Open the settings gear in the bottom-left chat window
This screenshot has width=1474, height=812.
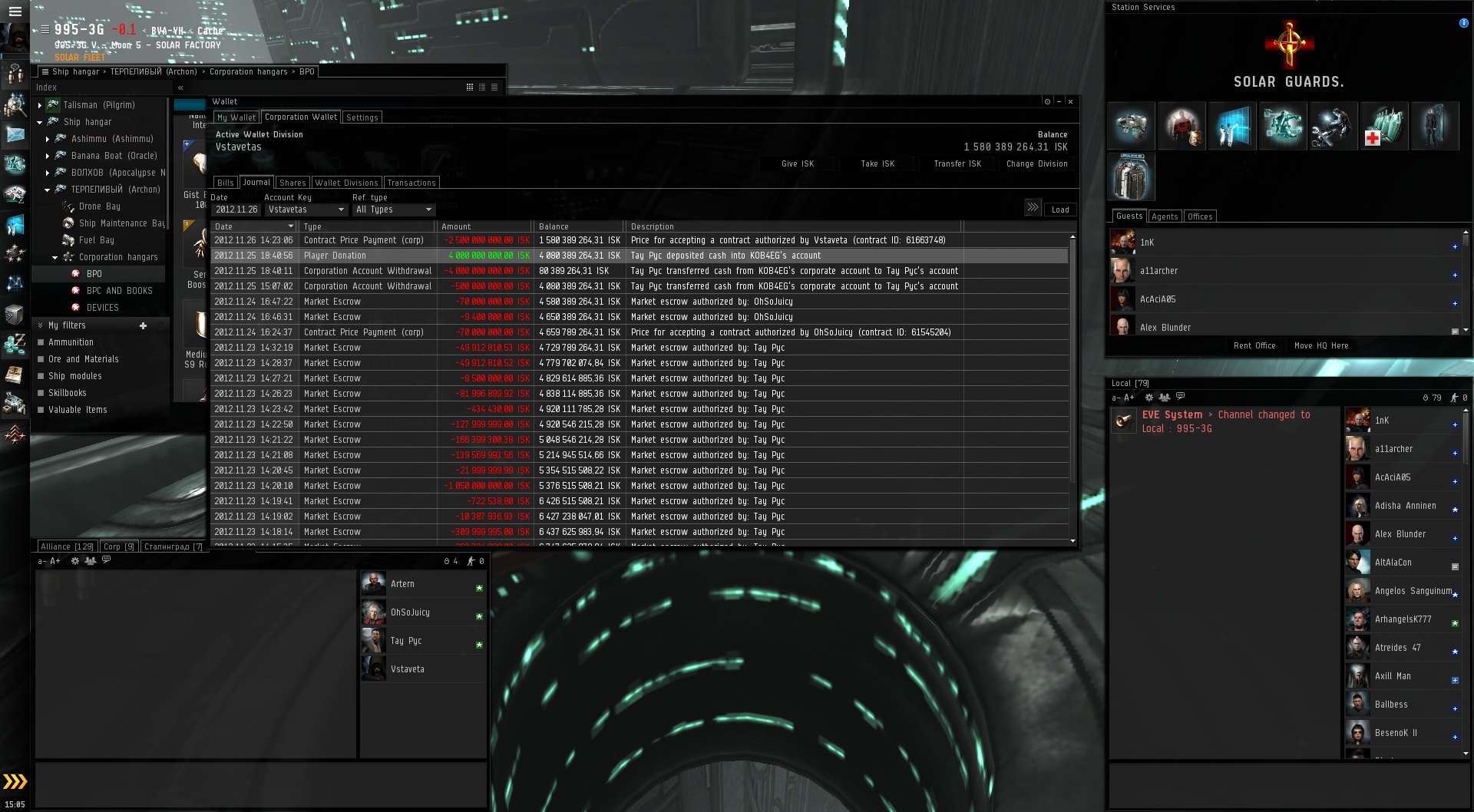coord(75,561)
